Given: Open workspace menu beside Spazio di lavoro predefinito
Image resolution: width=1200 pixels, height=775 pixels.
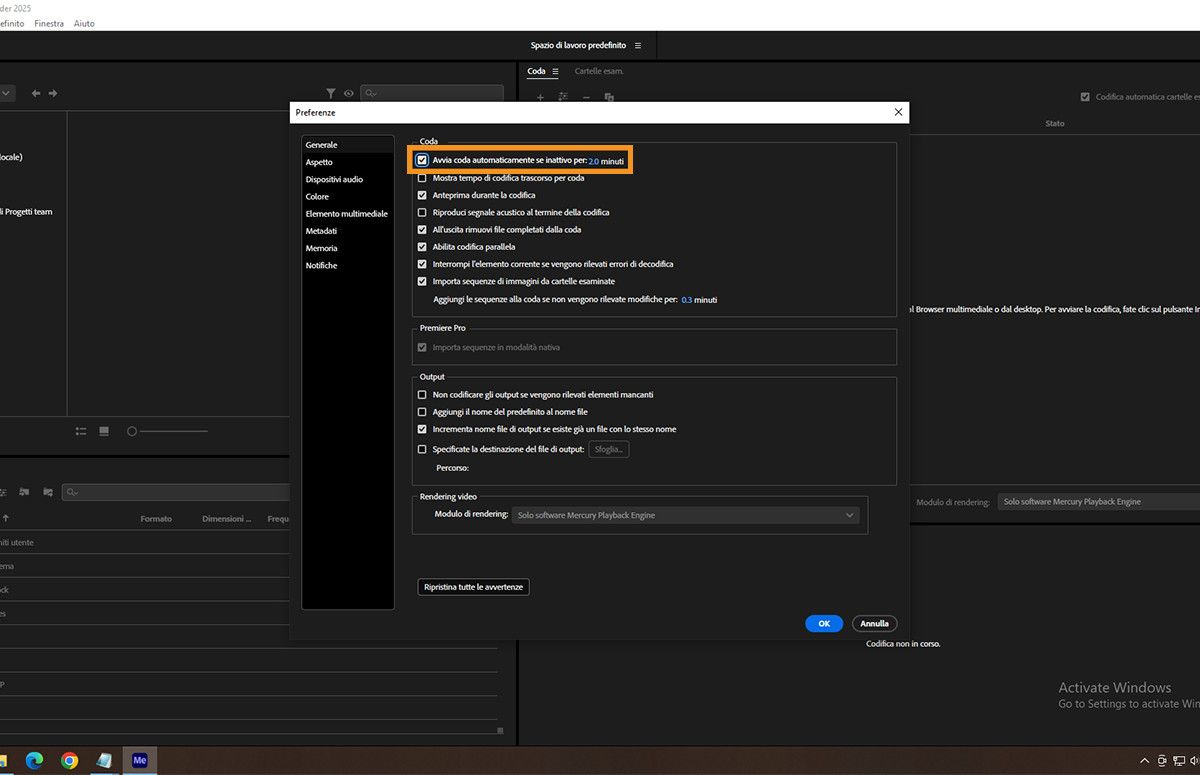Looking at the screenshot, I should 638,46.
